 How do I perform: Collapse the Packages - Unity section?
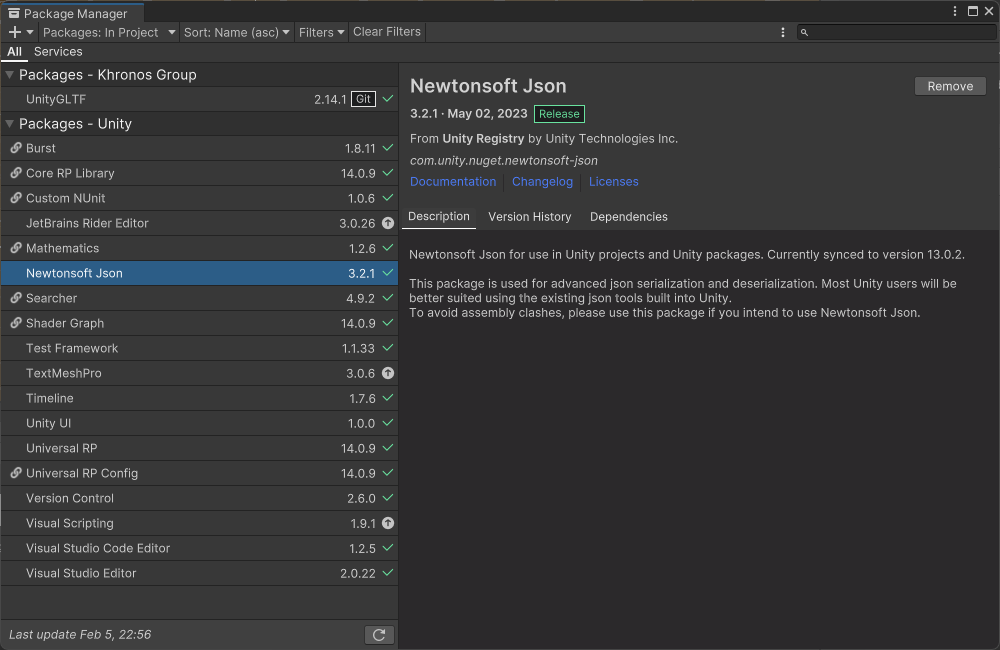coord(10,124)
